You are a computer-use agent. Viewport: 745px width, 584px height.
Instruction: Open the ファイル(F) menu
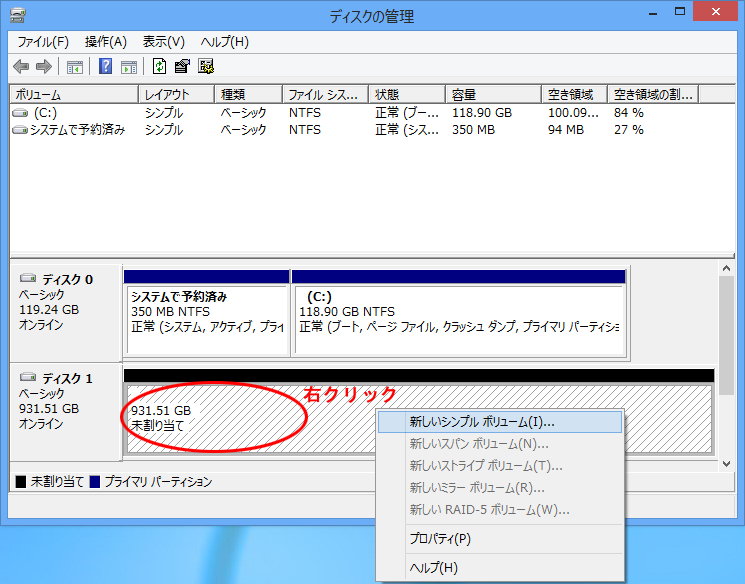(43, 42)
